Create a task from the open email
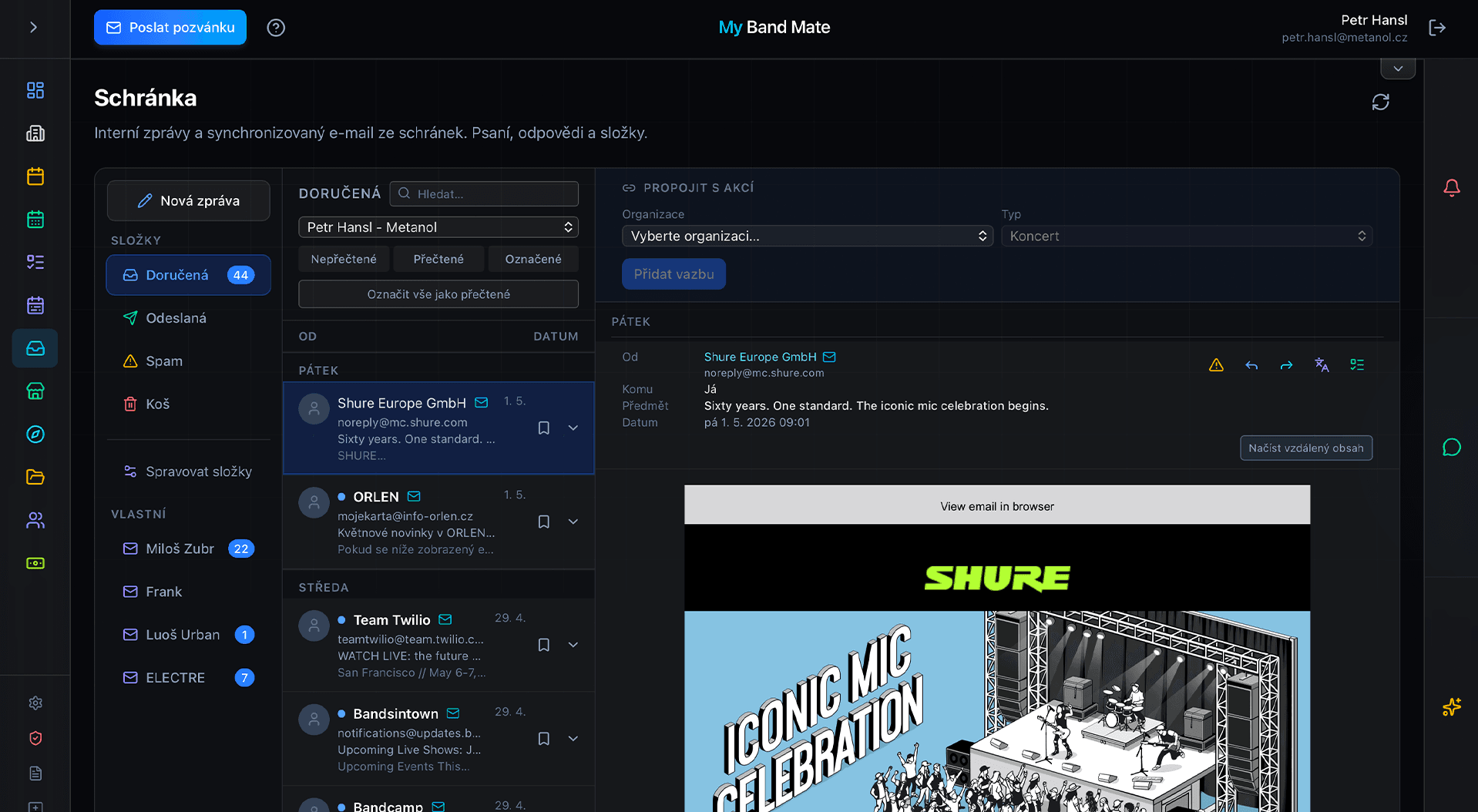 tap(1357, 365)
